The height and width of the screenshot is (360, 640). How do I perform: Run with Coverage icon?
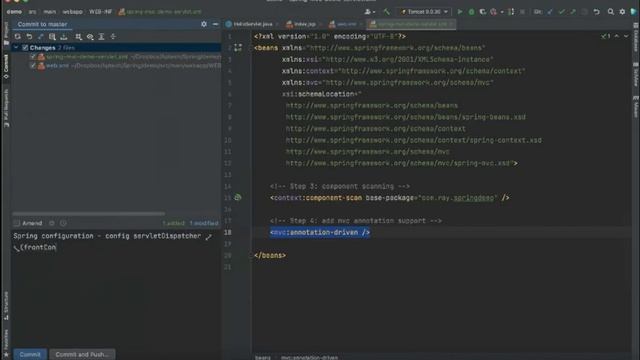pos(483,12)
